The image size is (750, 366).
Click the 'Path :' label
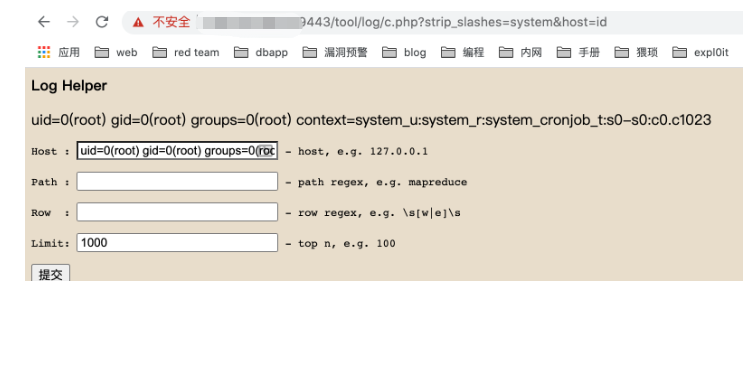click(x=50, y=182)
